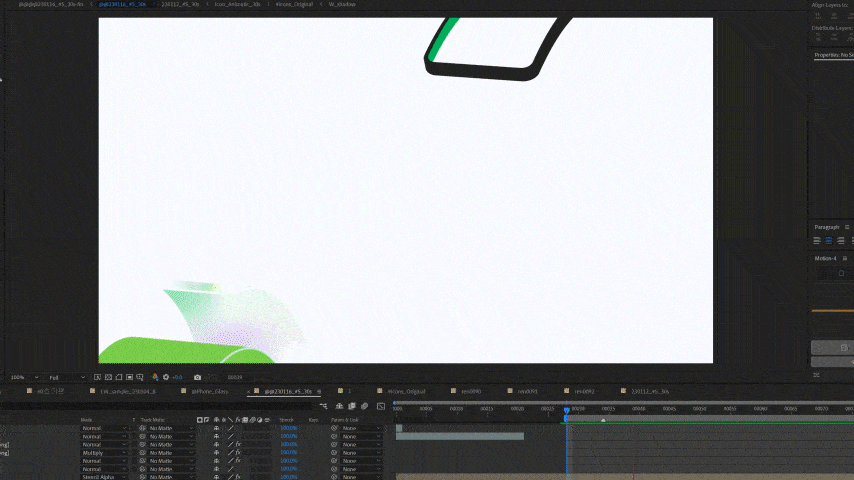Open Parent None dropdown on first row

click(361, 428)
